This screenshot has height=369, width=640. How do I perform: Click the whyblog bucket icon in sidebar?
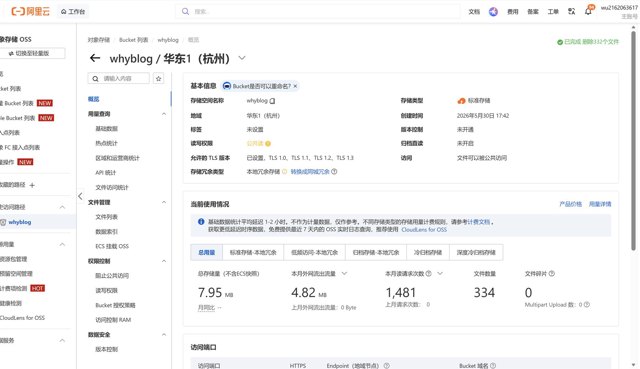tap(3, 222)
